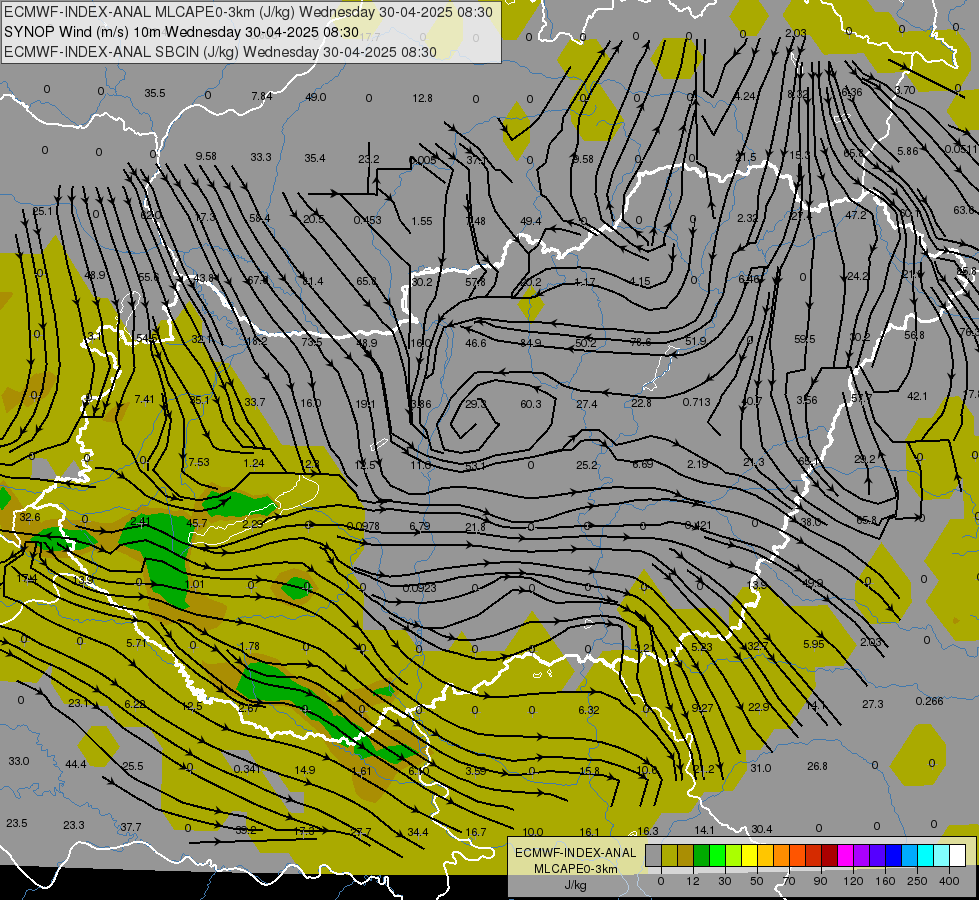Image resolution: width=979 pixels, height=900 pixels.
Task: Click the map value 84.9
Action: click(x=531, y=343)
